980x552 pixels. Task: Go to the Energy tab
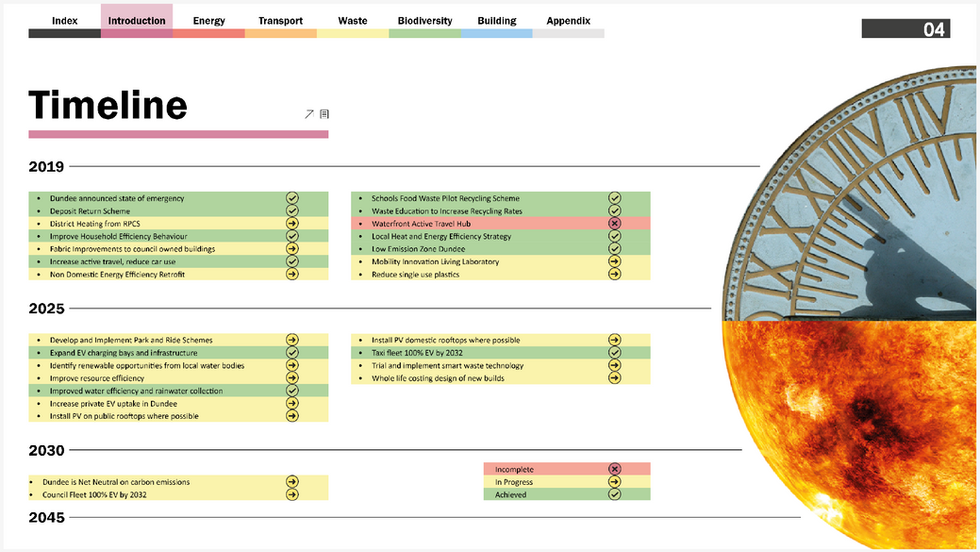(209, 21)
